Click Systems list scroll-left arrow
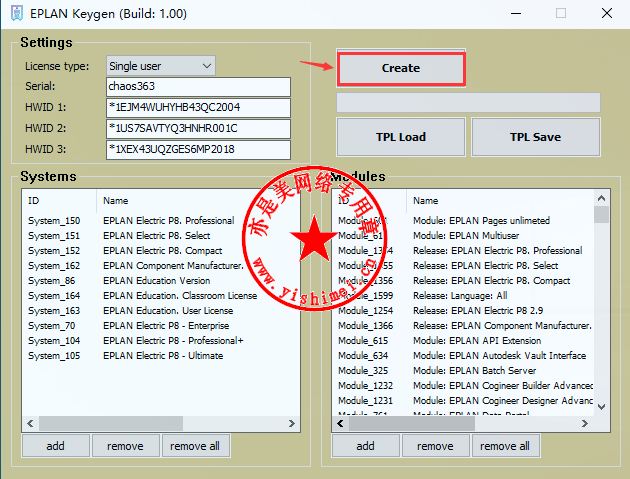 (x=30, y=423)
